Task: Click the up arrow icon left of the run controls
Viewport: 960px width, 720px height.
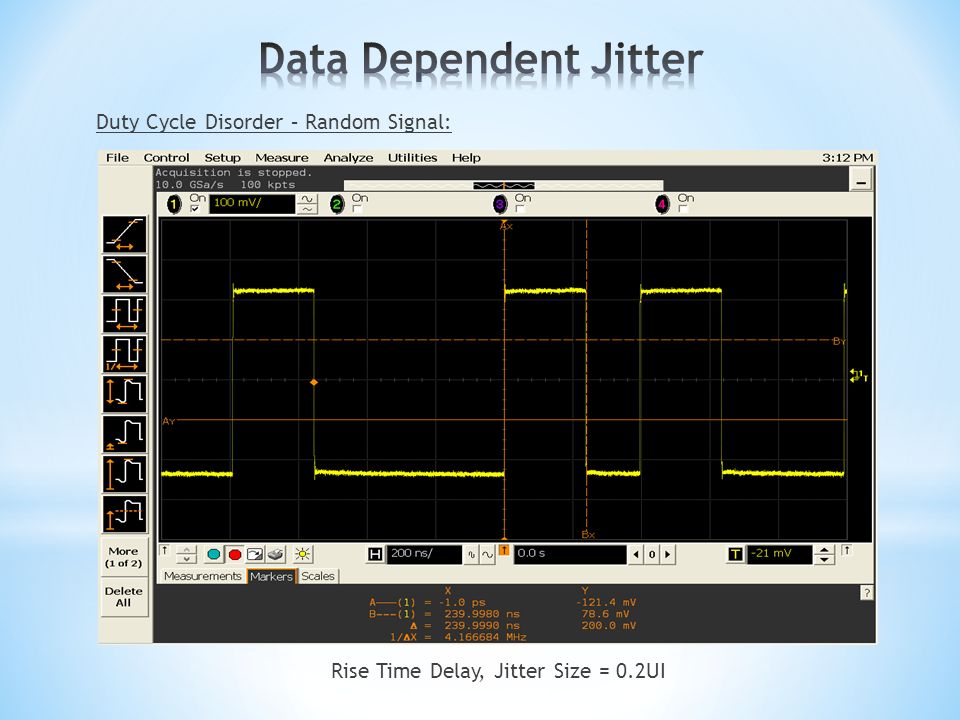Action: pyautogui.click(x=165, y=551)
